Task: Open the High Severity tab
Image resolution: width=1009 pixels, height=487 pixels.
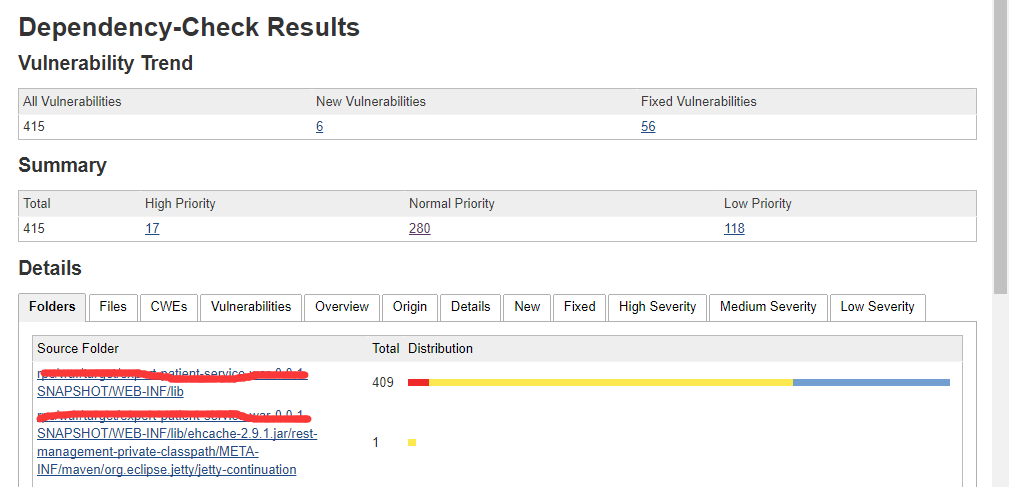Action: [657, 307]
